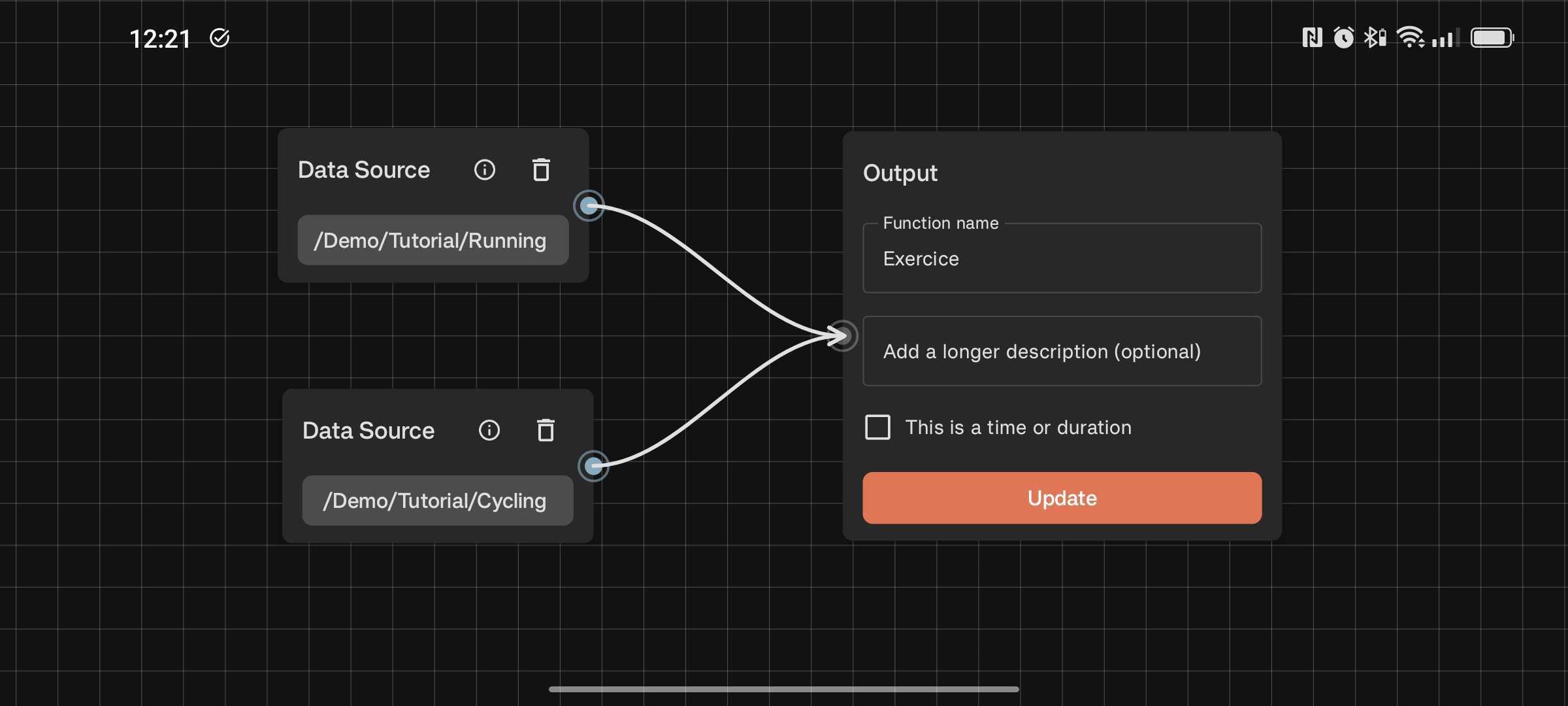
Task: Select the Data Source header of the Running node
Action: (363, 170)
